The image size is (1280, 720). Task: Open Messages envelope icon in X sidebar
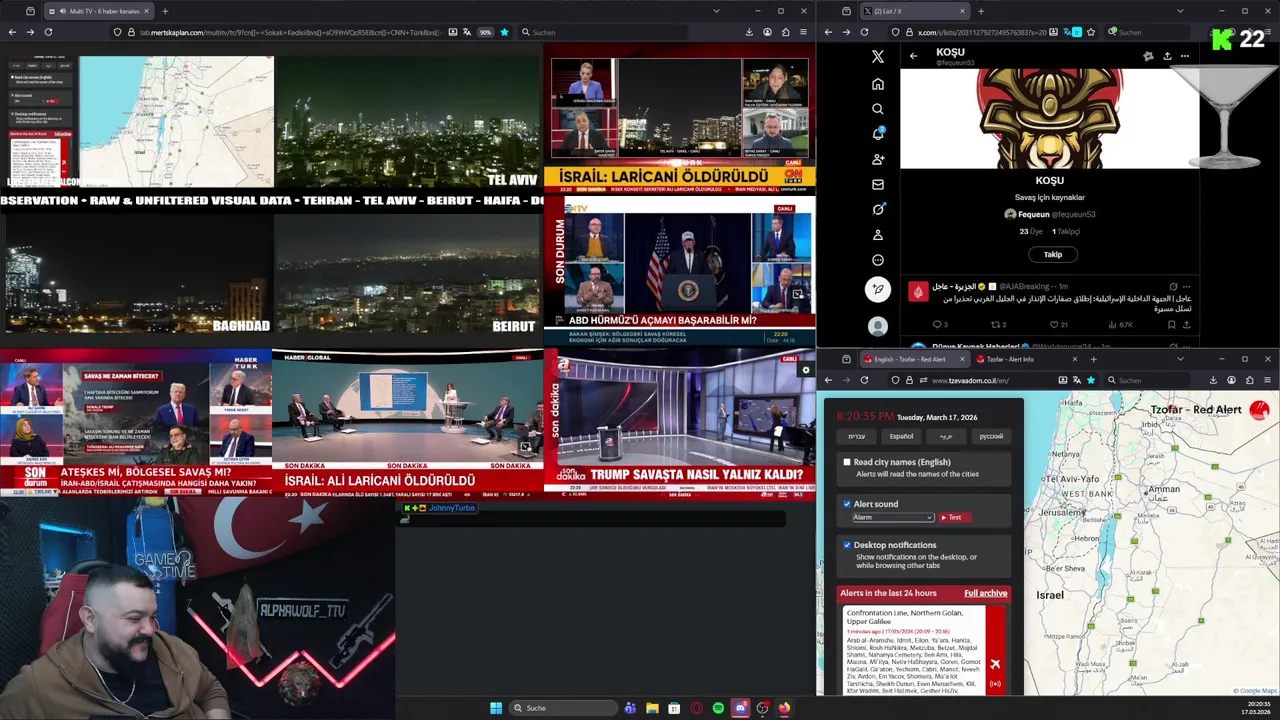[x=878, y=184]
